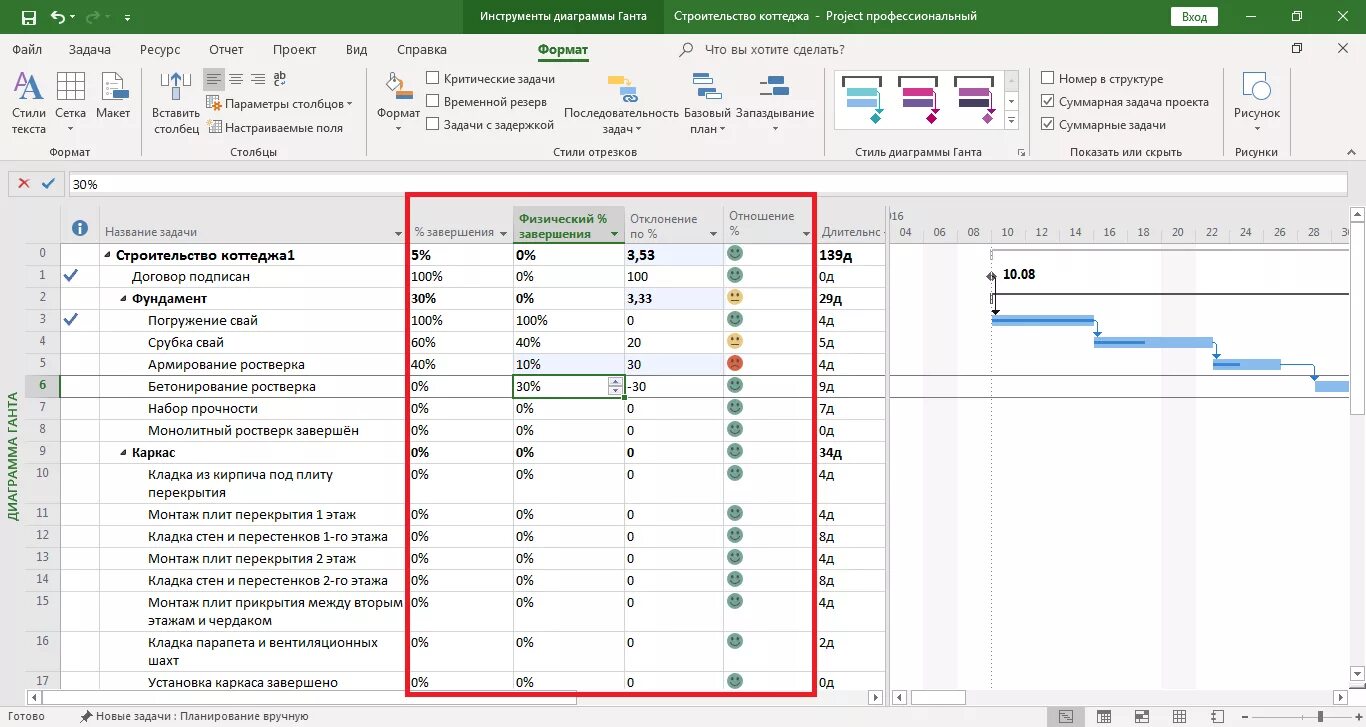The image size is (1366, 727).
Task: Open Text Styles (Стили текста) tool
Action: (29, 104)
